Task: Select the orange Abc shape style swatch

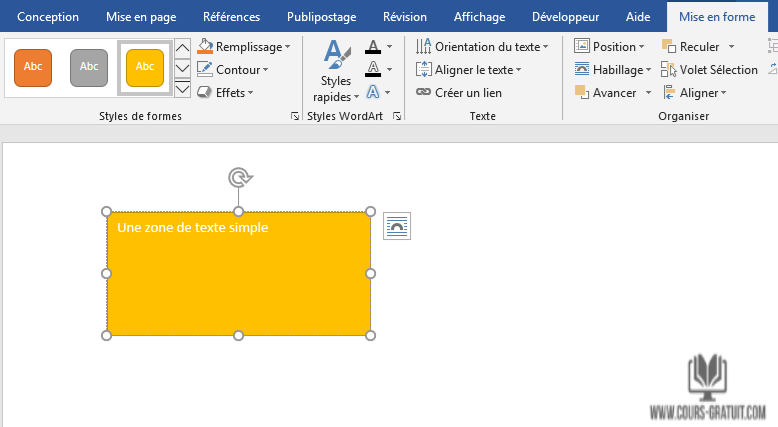Action: (33, 67)
